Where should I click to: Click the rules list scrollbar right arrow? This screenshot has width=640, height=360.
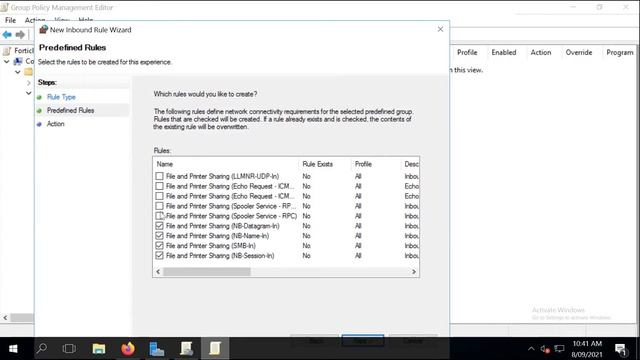pos(414,272)
